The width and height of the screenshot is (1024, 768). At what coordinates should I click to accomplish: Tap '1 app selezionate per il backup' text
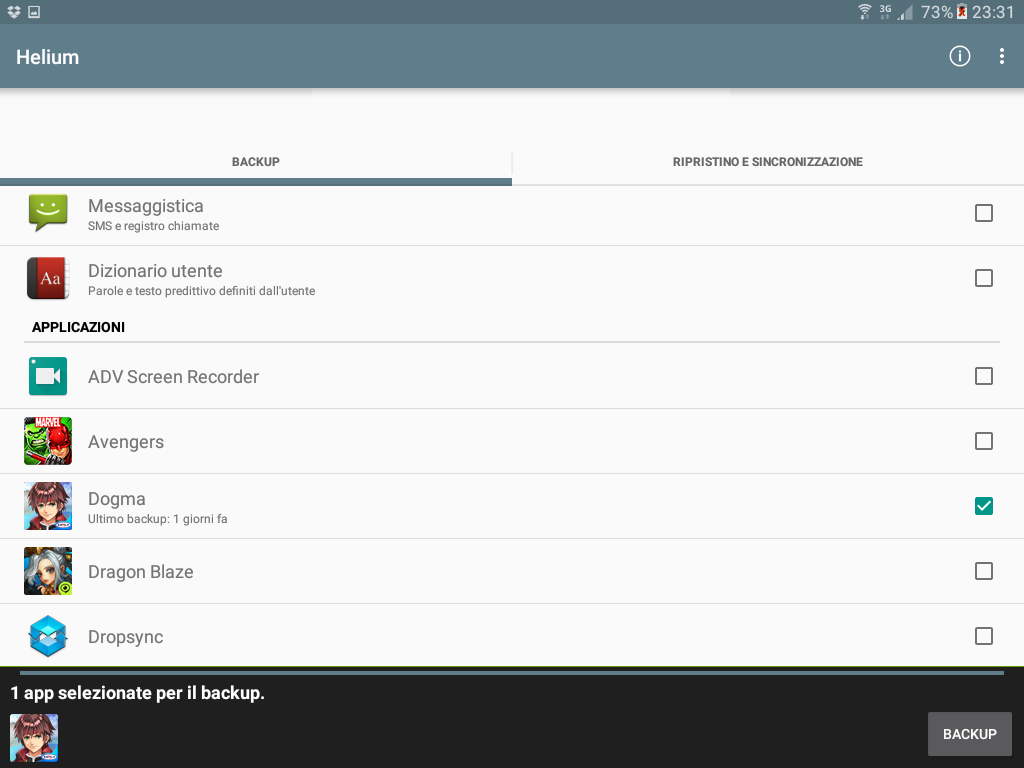[x=138, y=693]
